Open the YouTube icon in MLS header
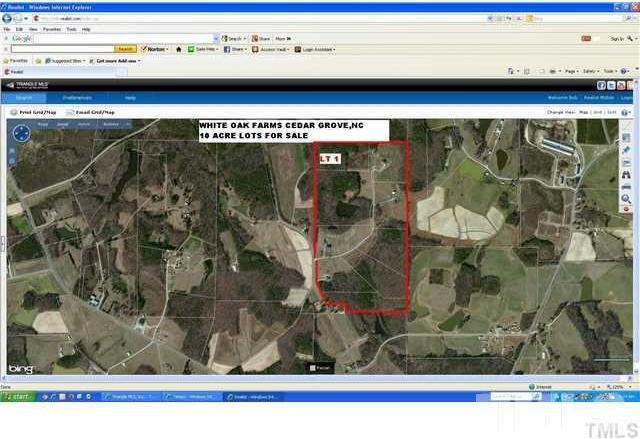The width and height of the screenshot is (640, 439). [621, 85]
